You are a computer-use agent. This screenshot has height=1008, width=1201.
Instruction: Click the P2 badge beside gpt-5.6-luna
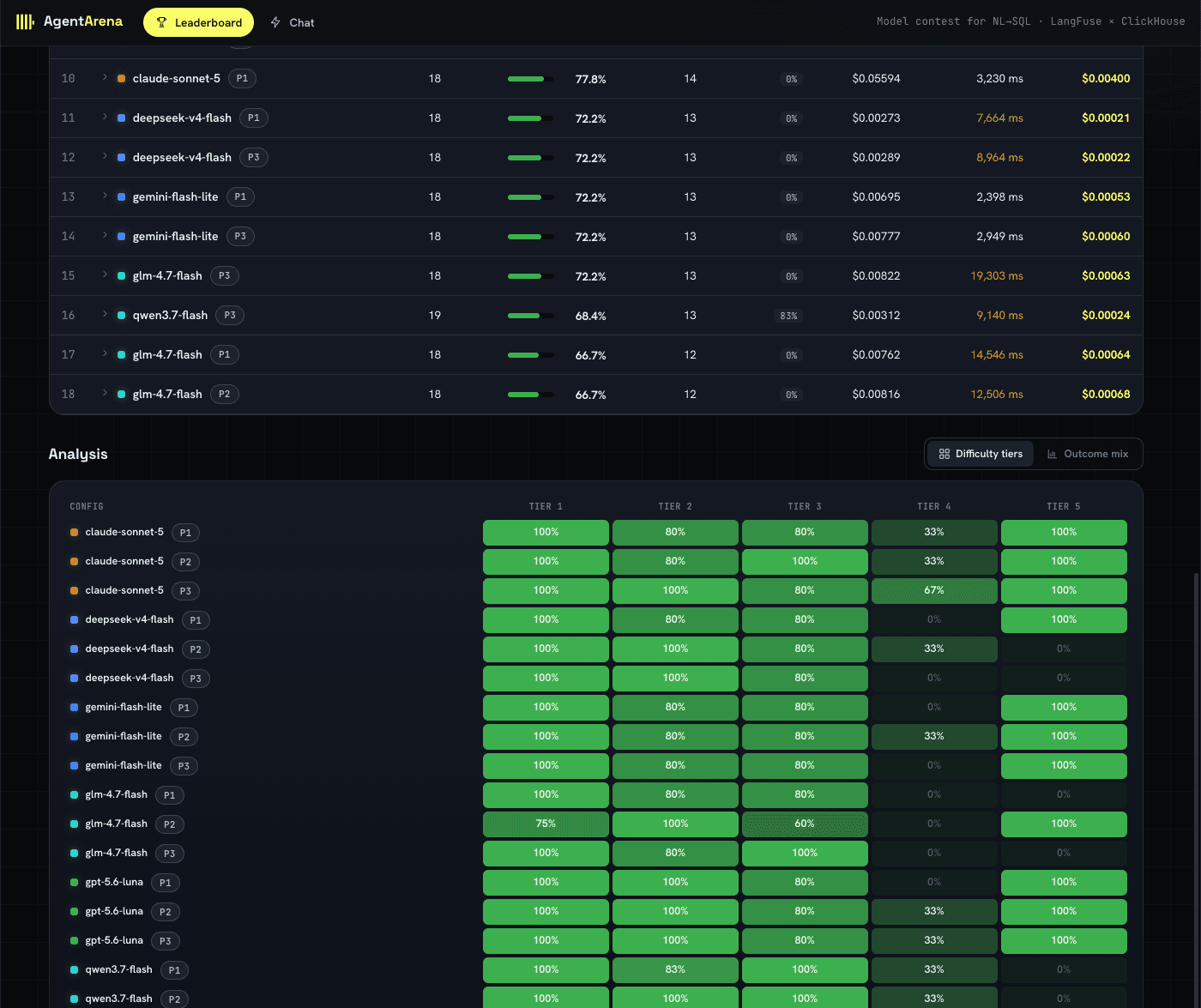[x=166, y=912]
